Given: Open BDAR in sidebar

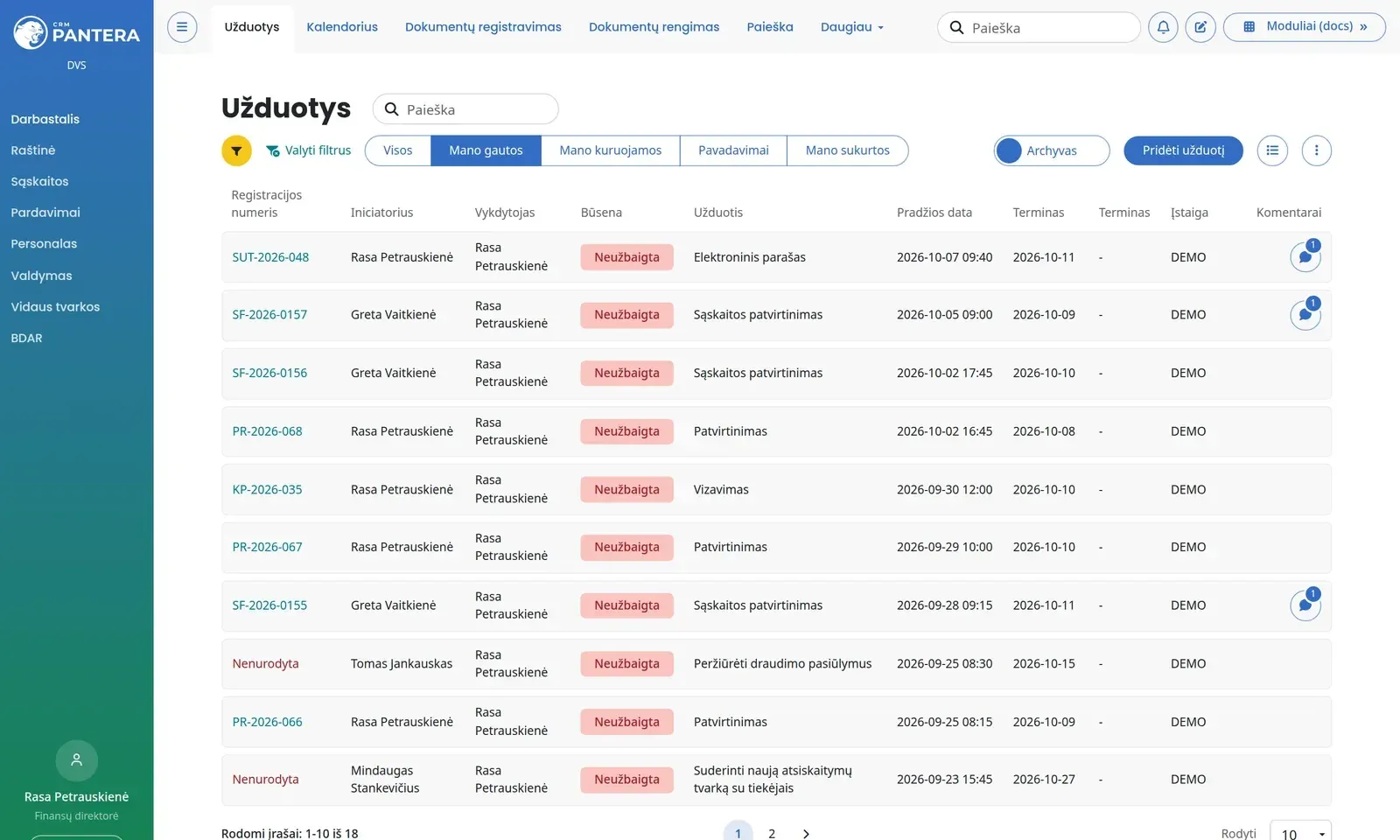Looking at the screenshot, I should 26,338.
